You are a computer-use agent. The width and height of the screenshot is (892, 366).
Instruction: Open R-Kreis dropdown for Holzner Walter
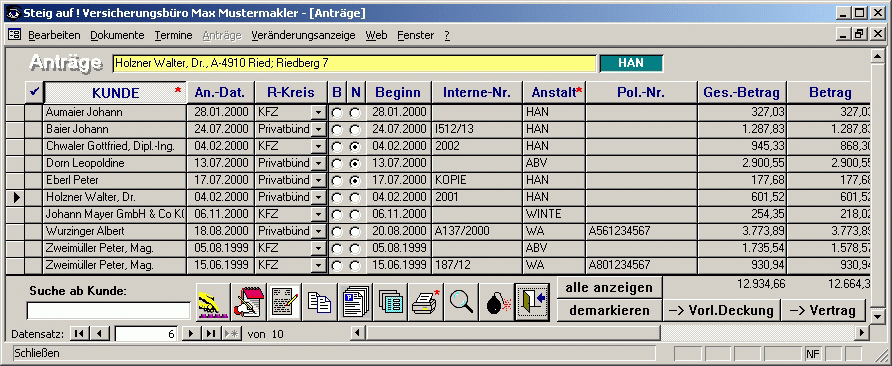[x=319, y=198]
